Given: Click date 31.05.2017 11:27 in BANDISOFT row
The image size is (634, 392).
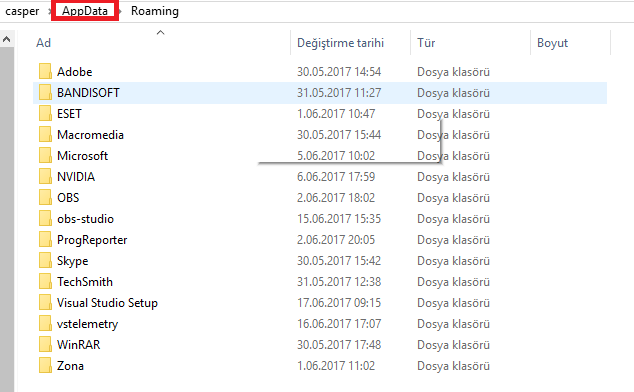Looking at the screenshot, I should pos(339,93).
